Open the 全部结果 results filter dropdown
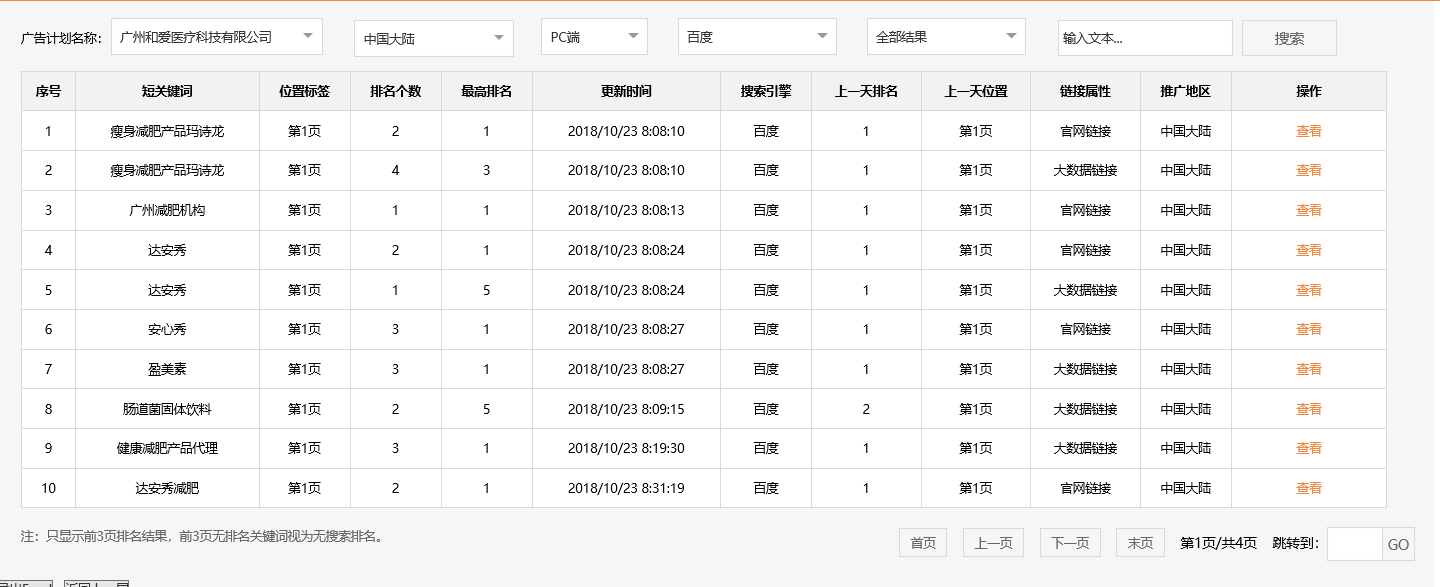The width and height of the screenshot is (1440, 587). click(x=946, y=36)
